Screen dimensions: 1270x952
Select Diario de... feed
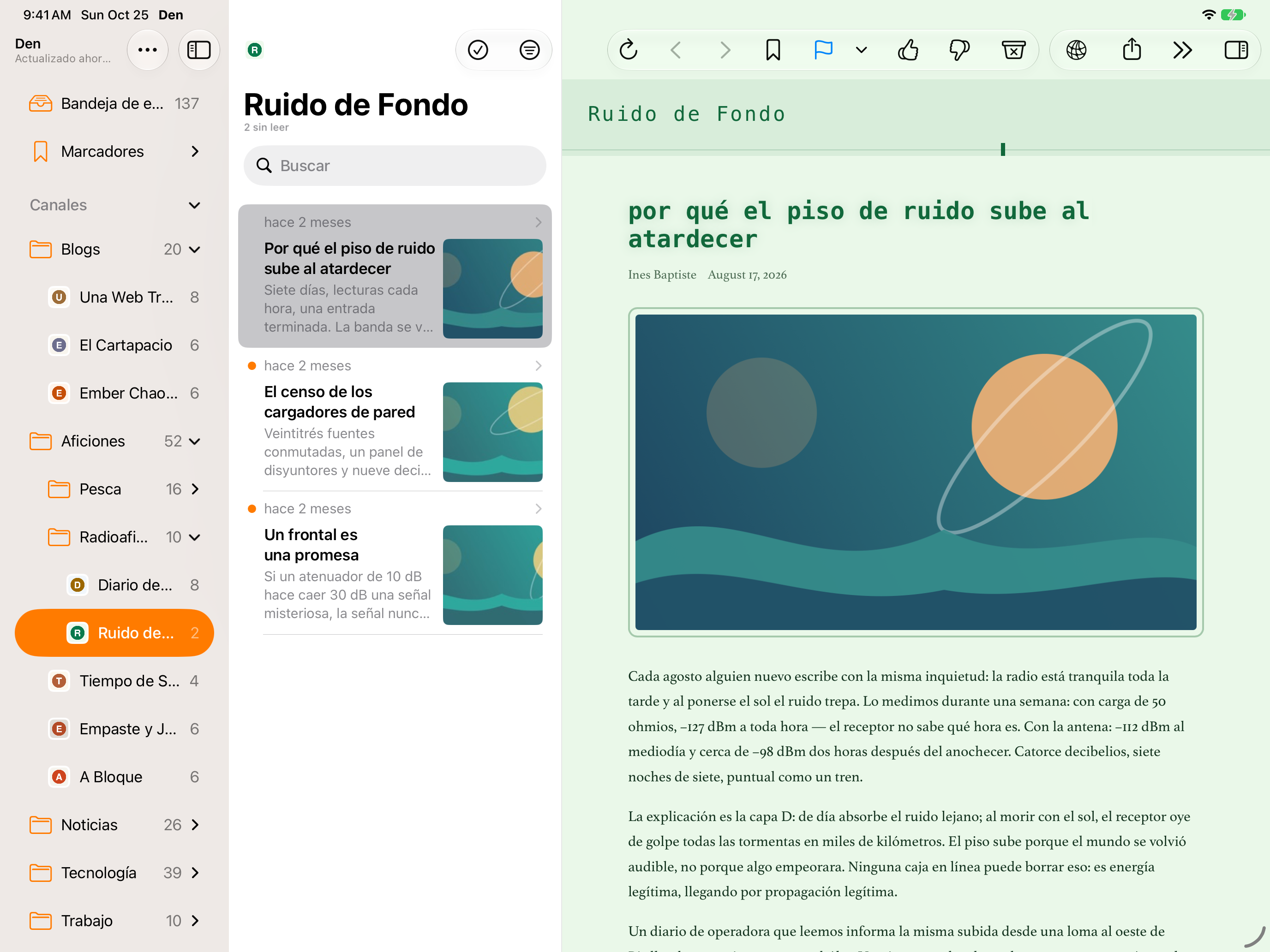tap(114, 585)
